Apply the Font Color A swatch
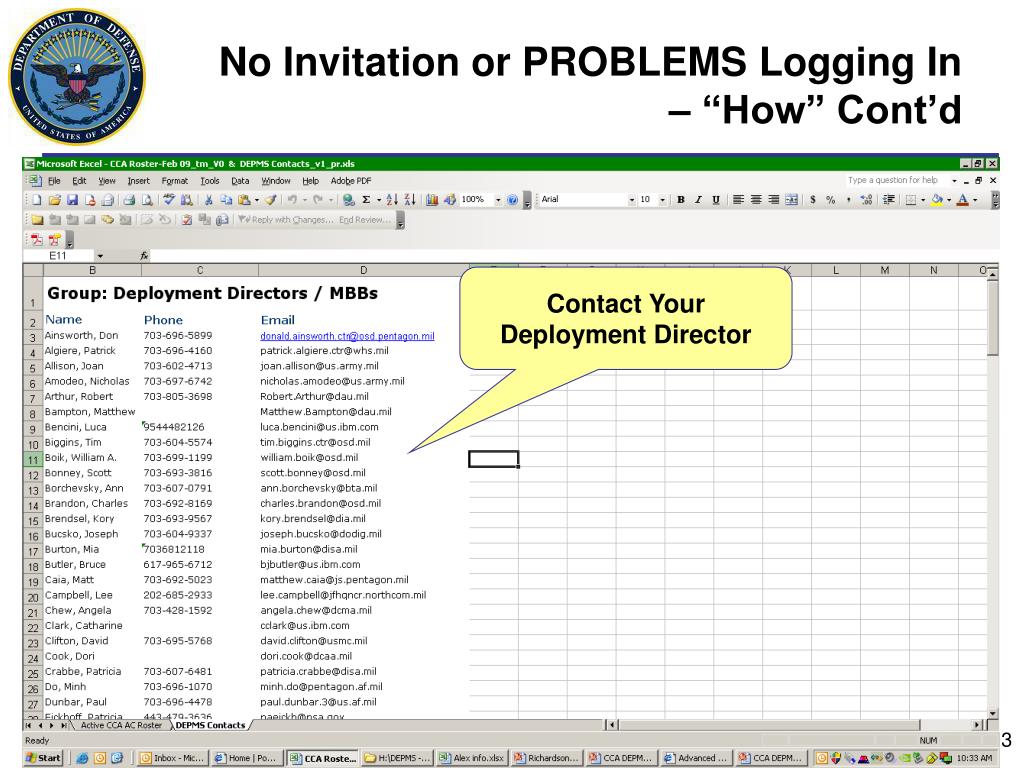This screenshot has width=1024, height=768. (963, 200)
